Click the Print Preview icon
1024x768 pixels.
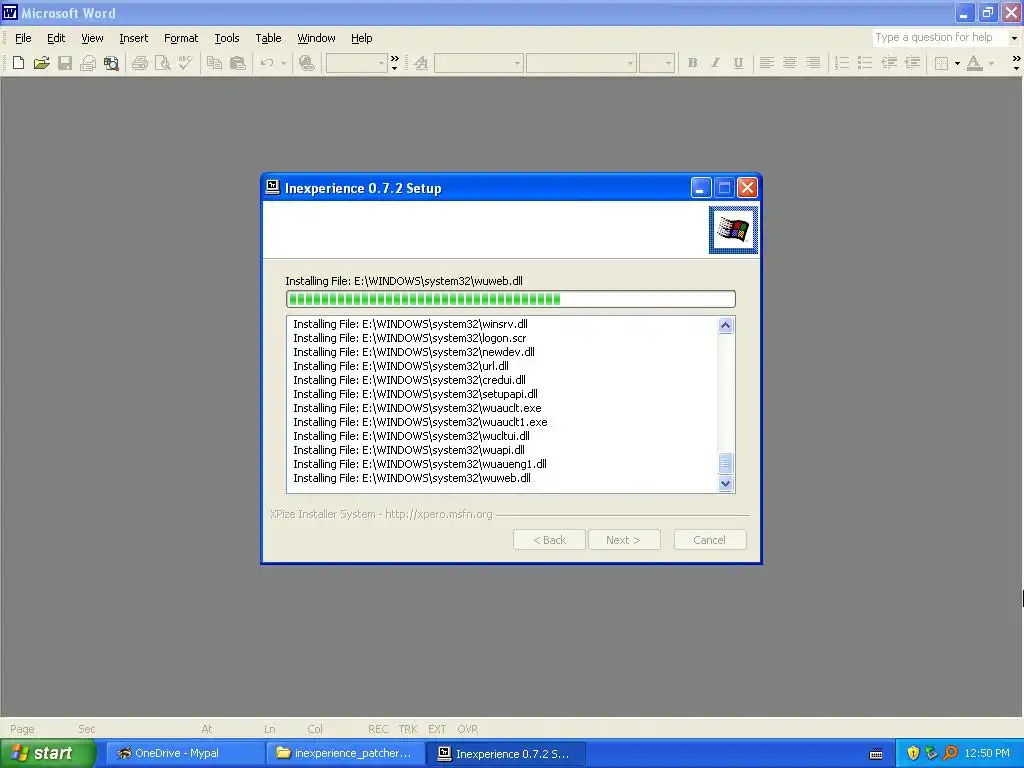163,63
